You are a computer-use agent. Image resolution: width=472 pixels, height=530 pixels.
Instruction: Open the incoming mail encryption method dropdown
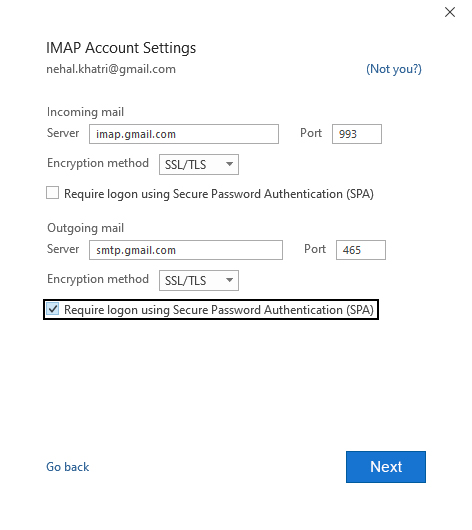[x=199, y=165]
